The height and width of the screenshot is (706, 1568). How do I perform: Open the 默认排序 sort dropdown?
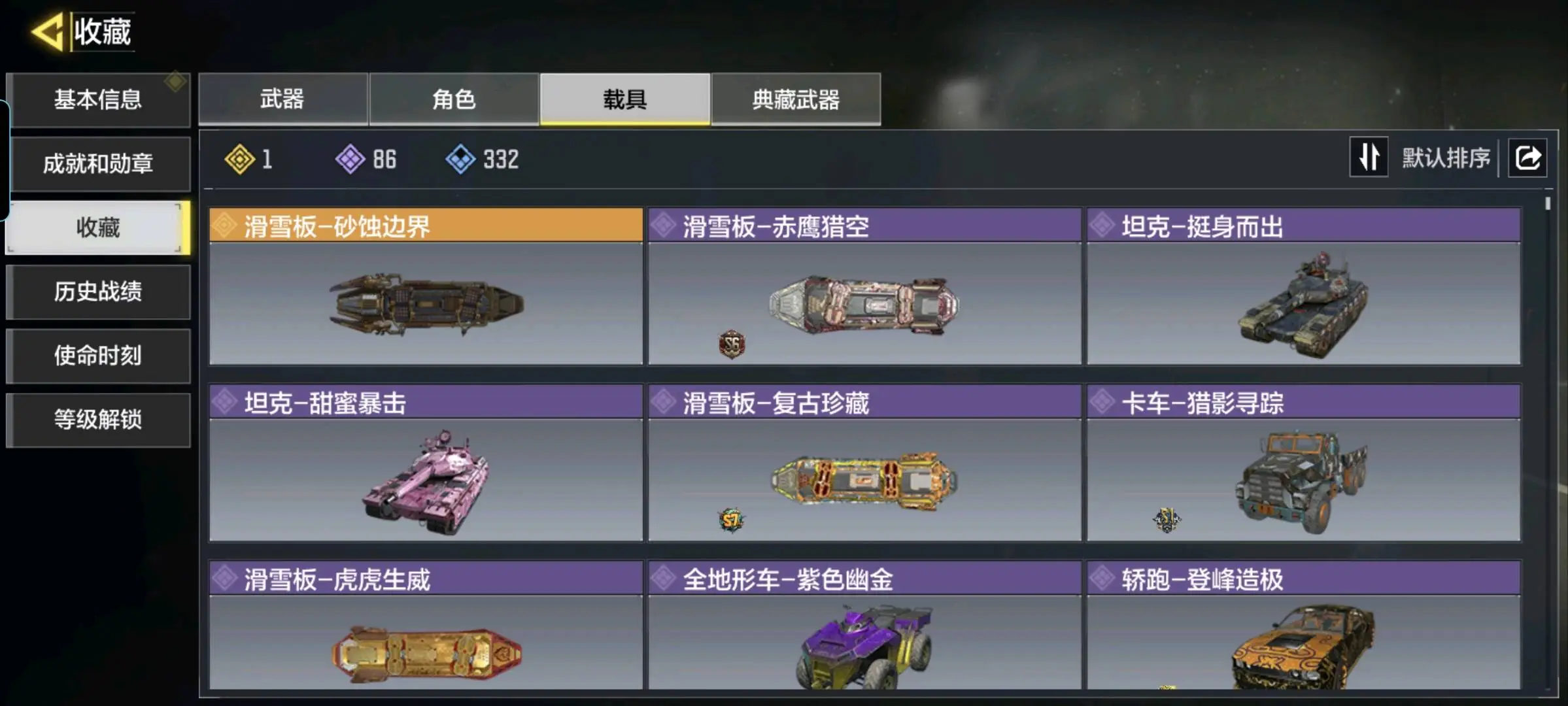point(1446,158)
